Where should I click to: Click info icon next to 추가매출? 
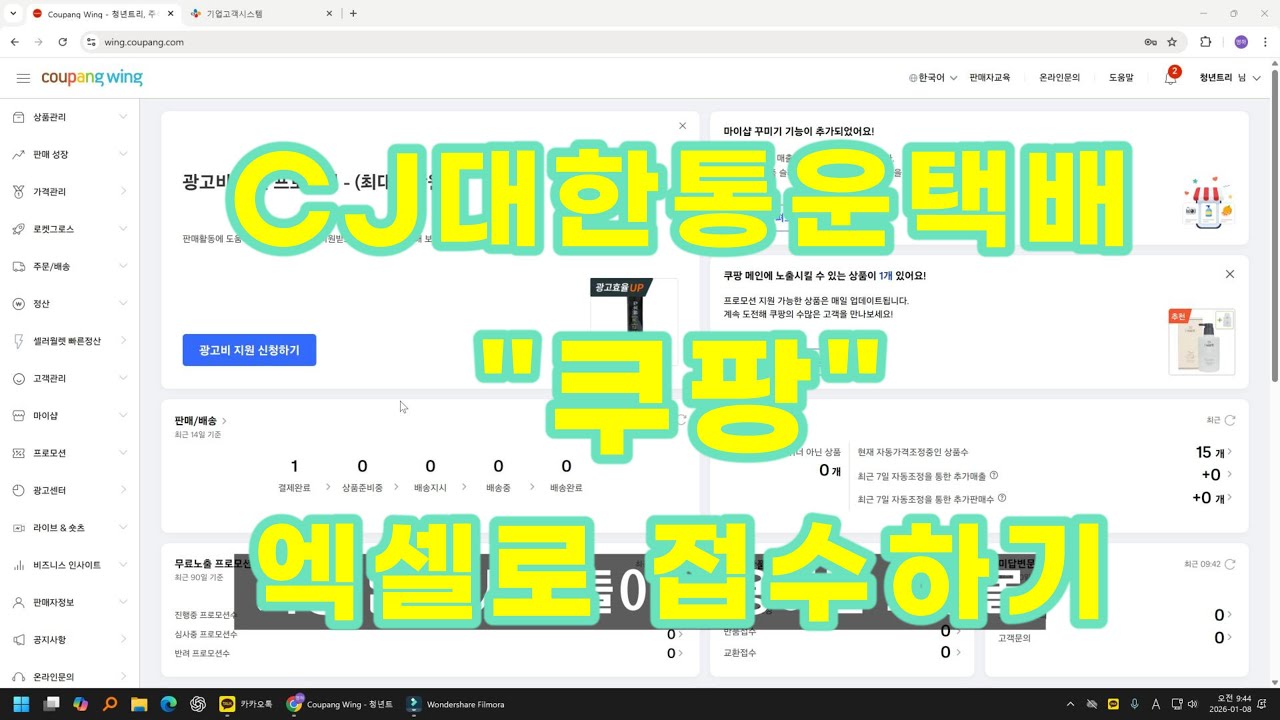(x=994, y=475)
